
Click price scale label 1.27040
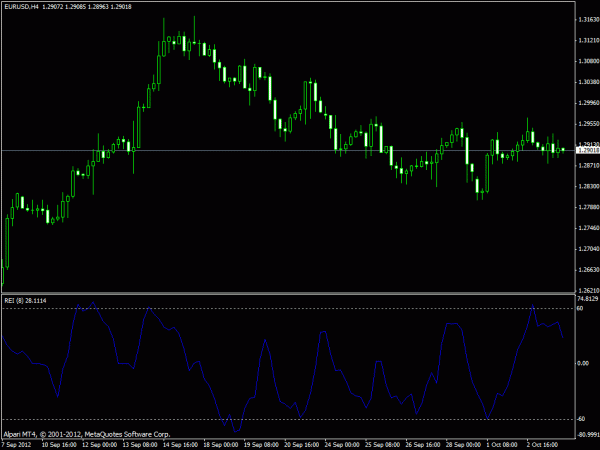pyautogui.click(x=589, y=249)
